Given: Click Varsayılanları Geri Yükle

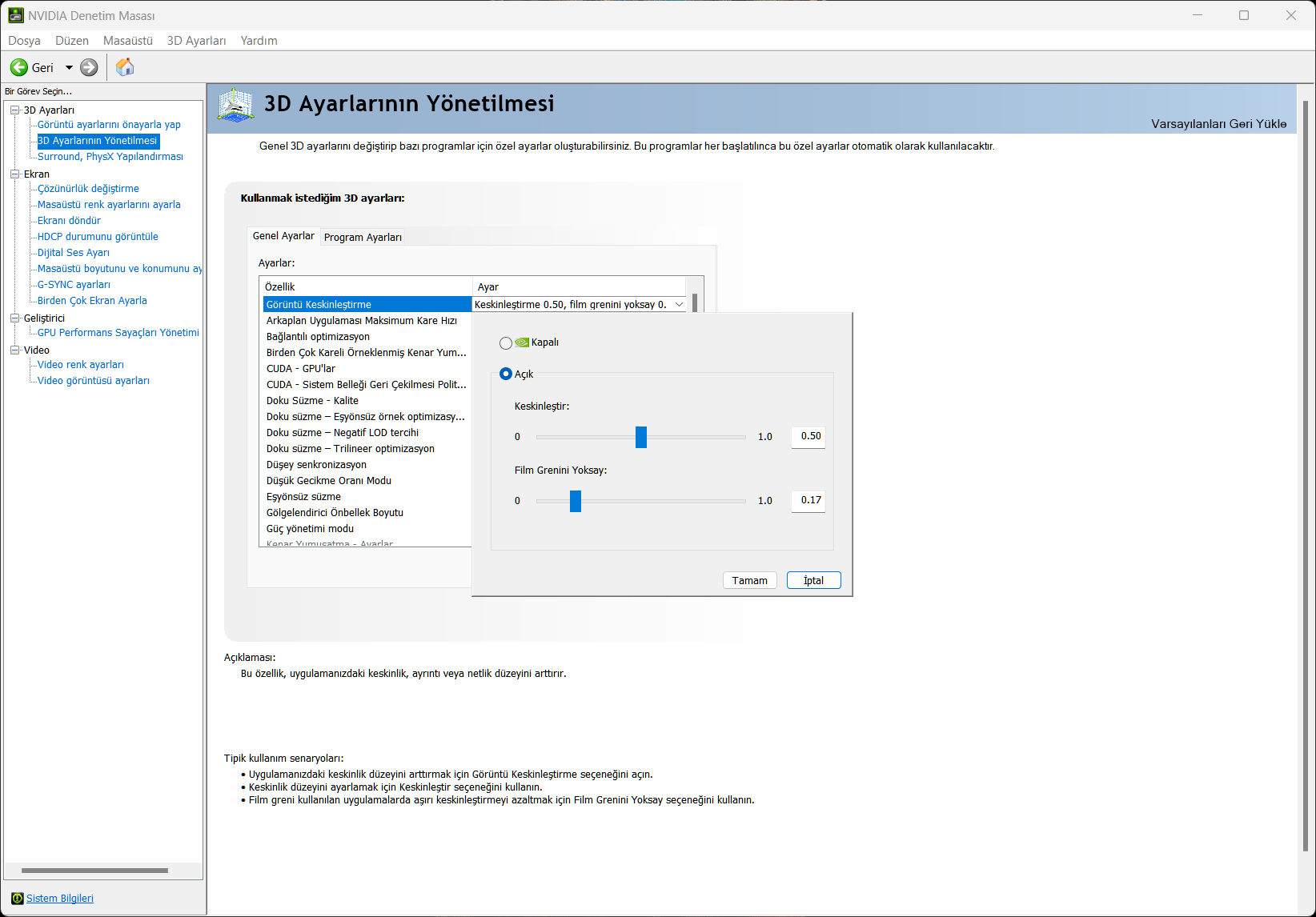Looking at the screenshot, I should point(1219,124).
